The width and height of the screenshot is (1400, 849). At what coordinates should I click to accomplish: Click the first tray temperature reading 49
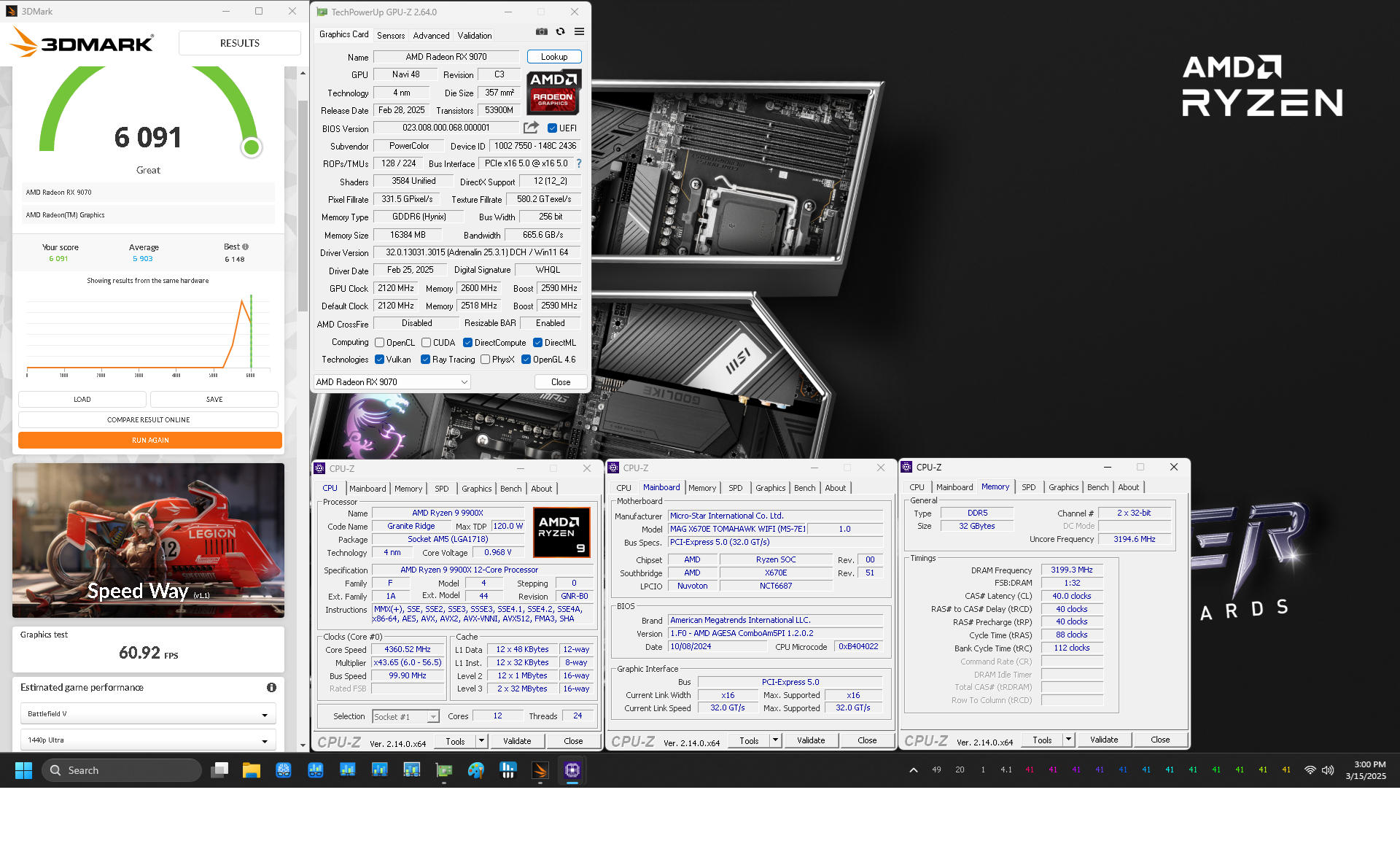click(x=936, y=769)
